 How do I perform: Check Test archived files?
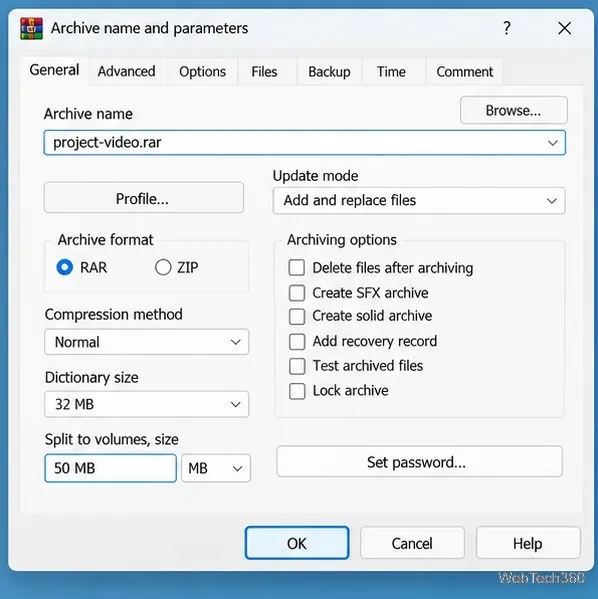[297, 366]
